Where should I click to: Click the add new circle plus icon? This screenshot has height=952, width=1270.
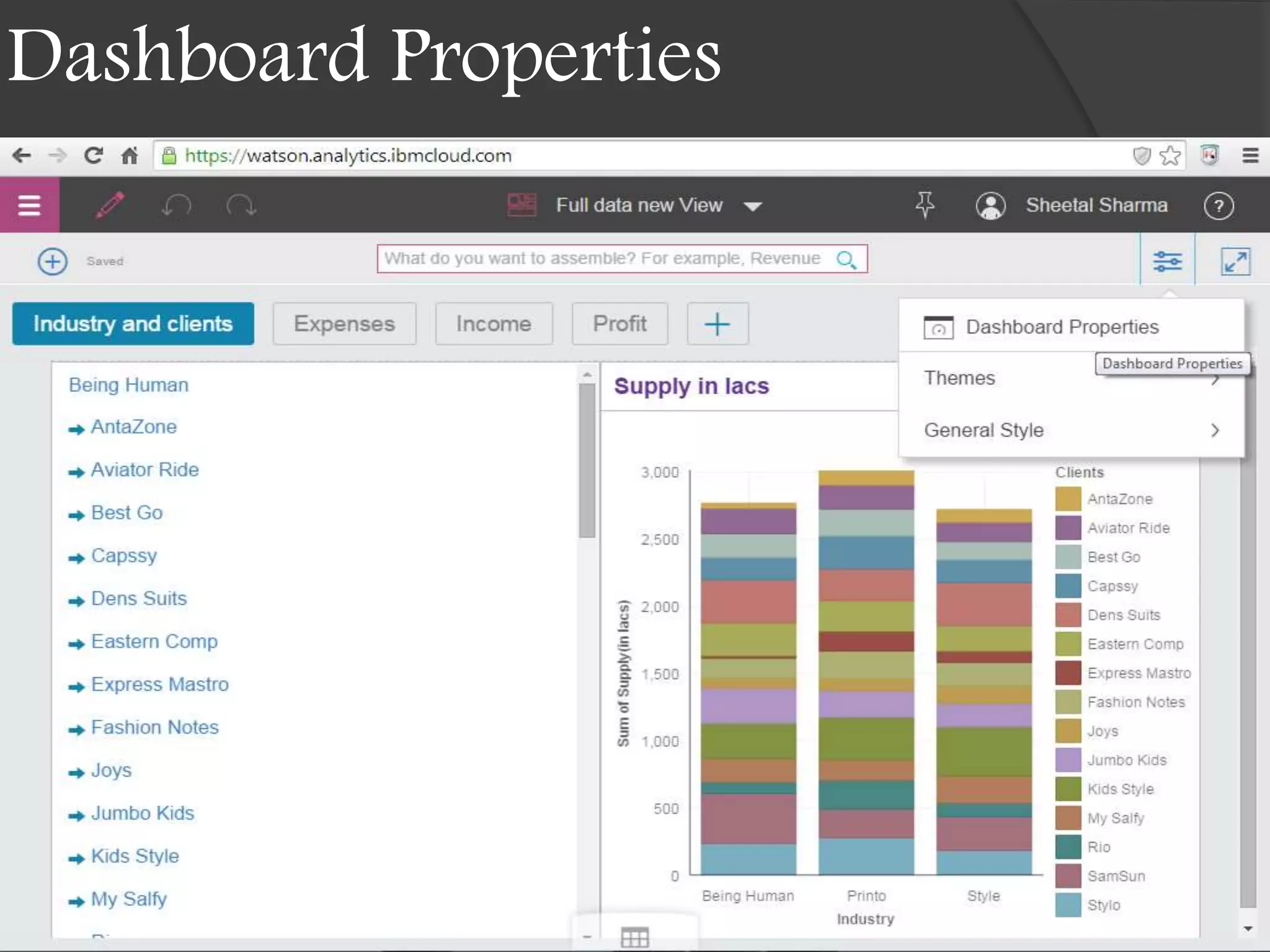(x=53, y=261)
